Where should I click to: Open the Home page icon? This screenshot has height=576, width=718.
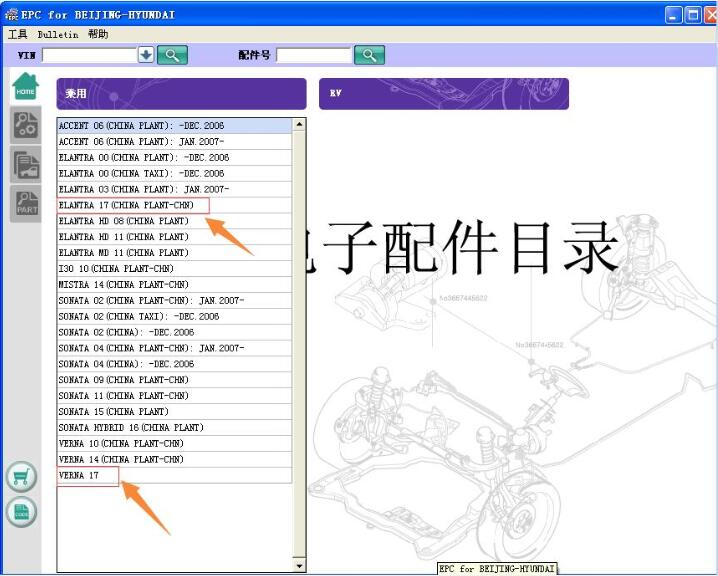pos(26,87)
